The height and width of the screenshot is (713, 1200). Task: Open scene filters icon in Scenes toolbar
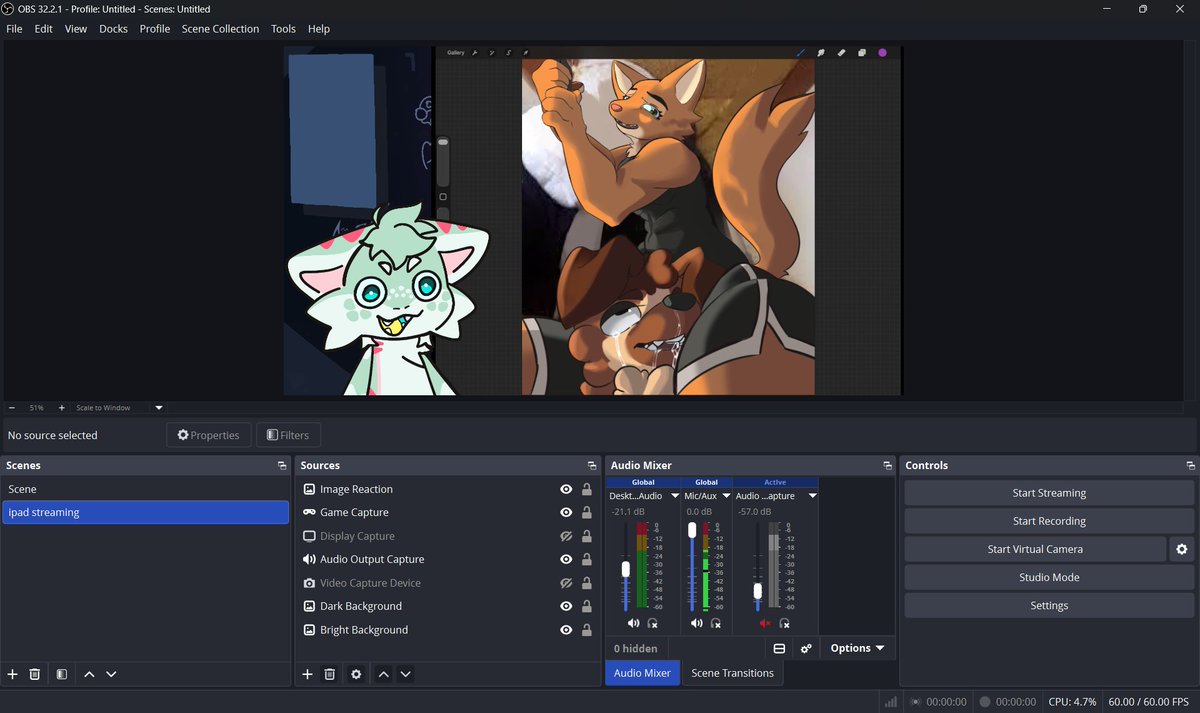(x=62, y=674)
